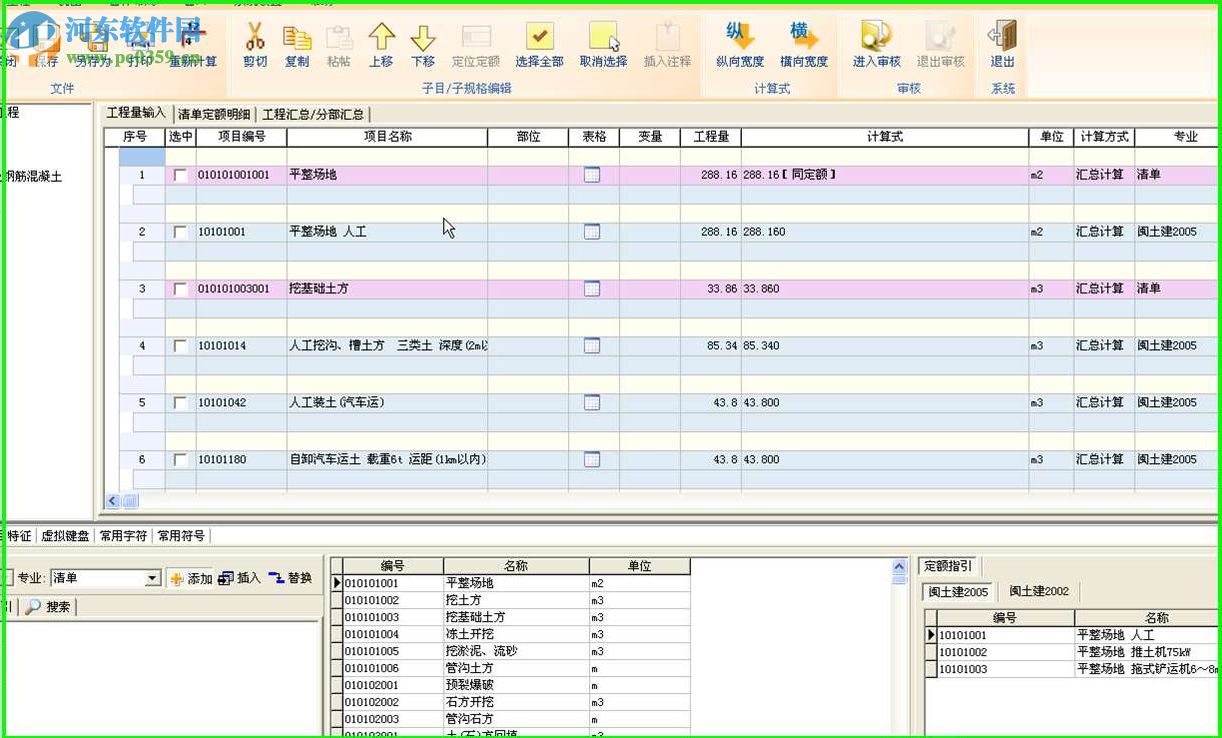
Task: Tick the checkbox for row 3 挖基础土方
Action: coord(180,289)
